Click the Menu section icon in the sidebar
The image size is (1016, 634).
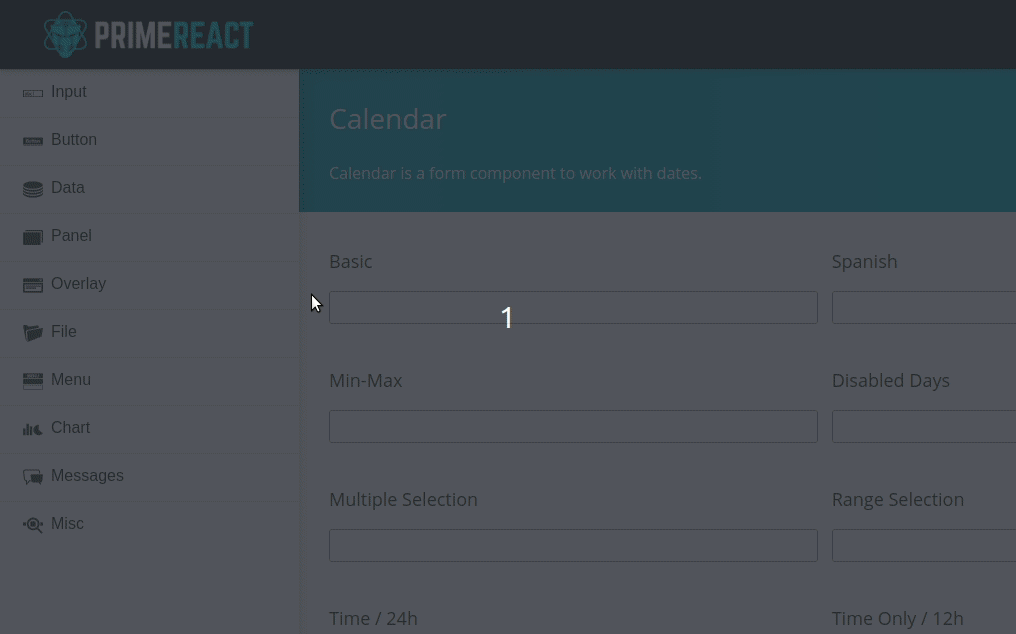click(x=33, y=380)
